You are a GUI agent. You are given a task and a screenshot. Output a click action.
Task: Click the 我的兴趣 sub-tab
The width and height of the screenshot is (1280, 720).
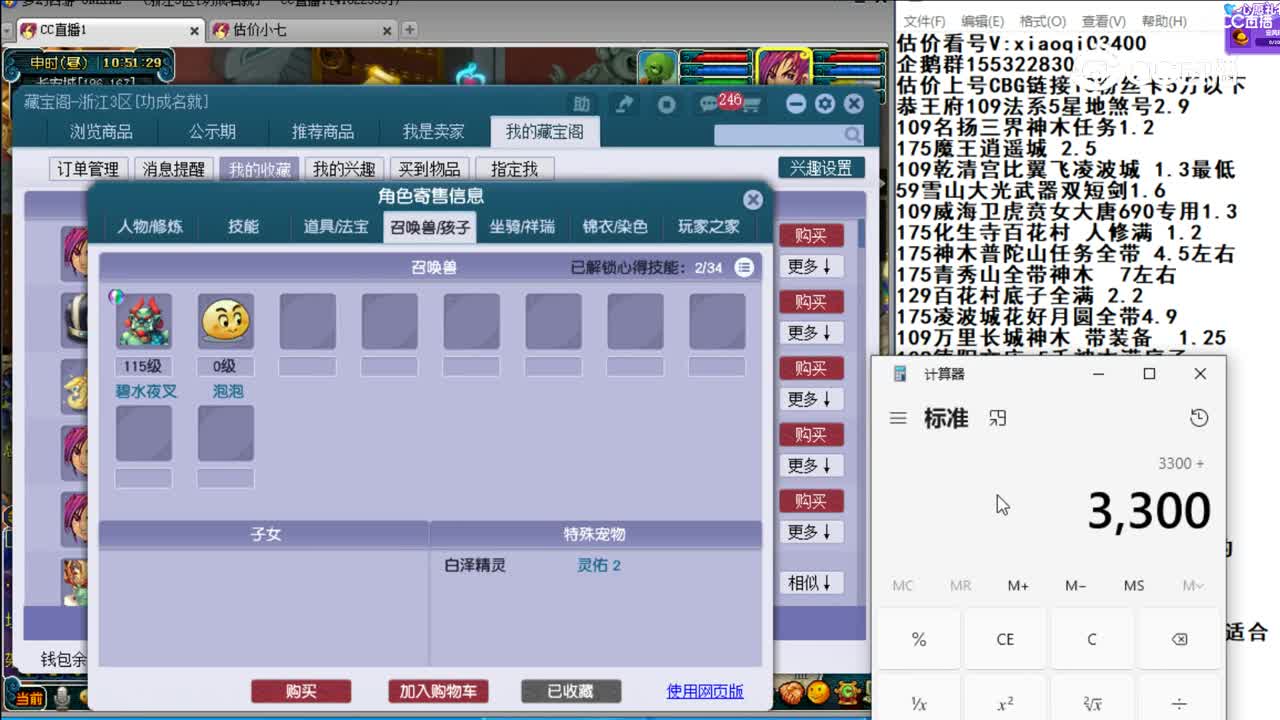[343, 169]
